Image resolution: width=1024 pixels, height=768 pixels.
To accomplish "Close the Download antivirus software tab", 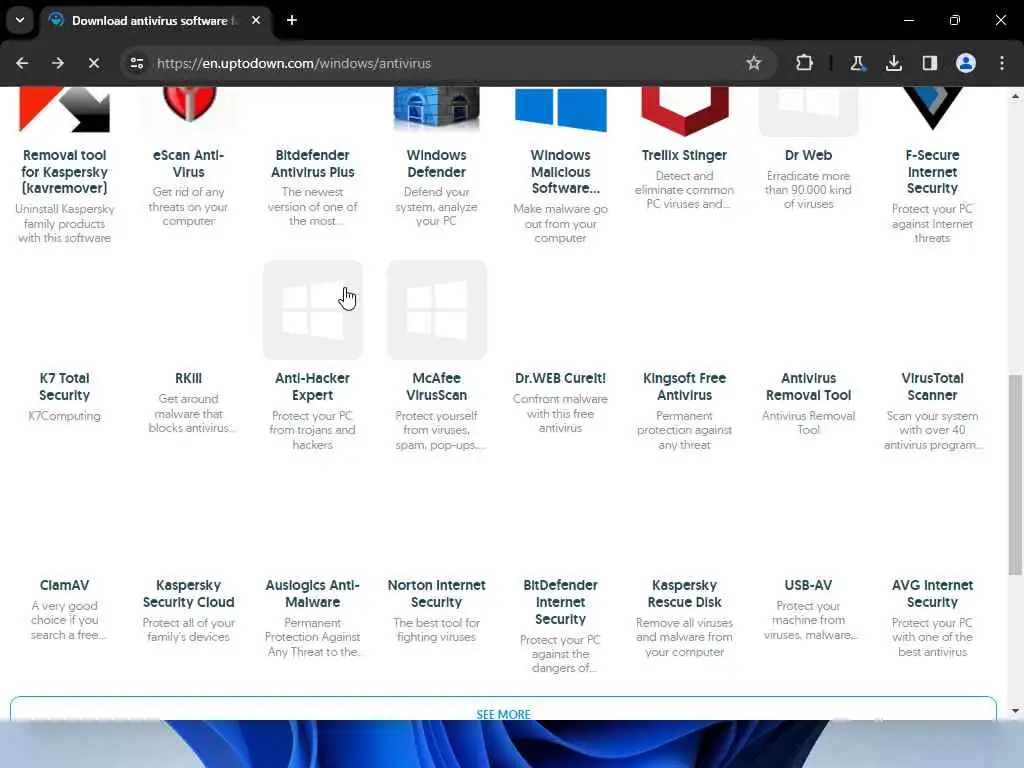I will (256, 20).
